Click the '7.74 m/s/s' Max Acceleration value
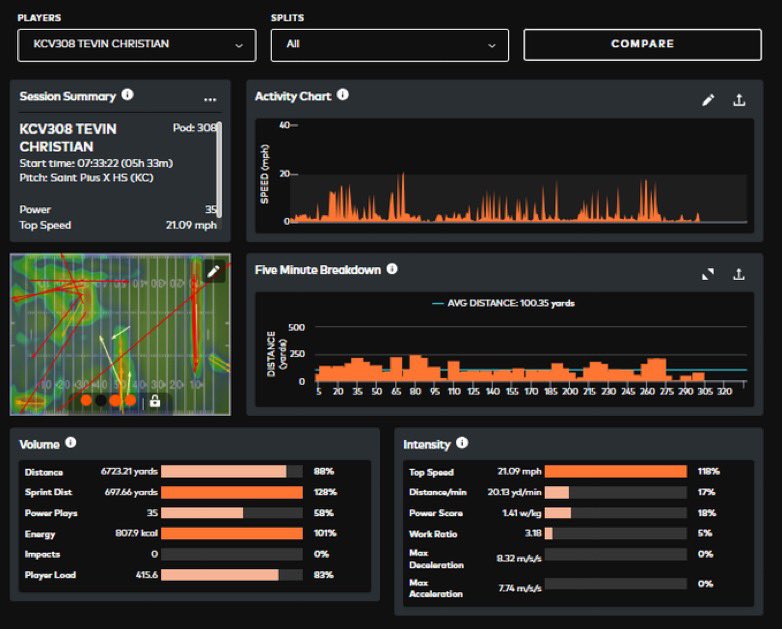This screenshot has height=629, width=782. click(x=520, y=589)
